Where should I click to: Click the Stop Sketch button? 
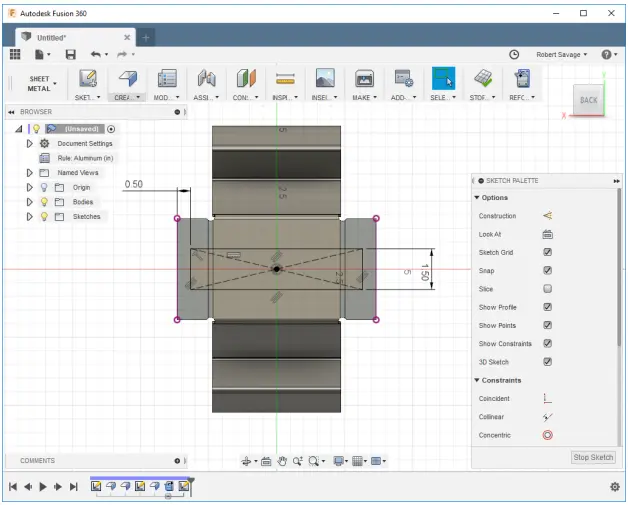coord(593,457)
